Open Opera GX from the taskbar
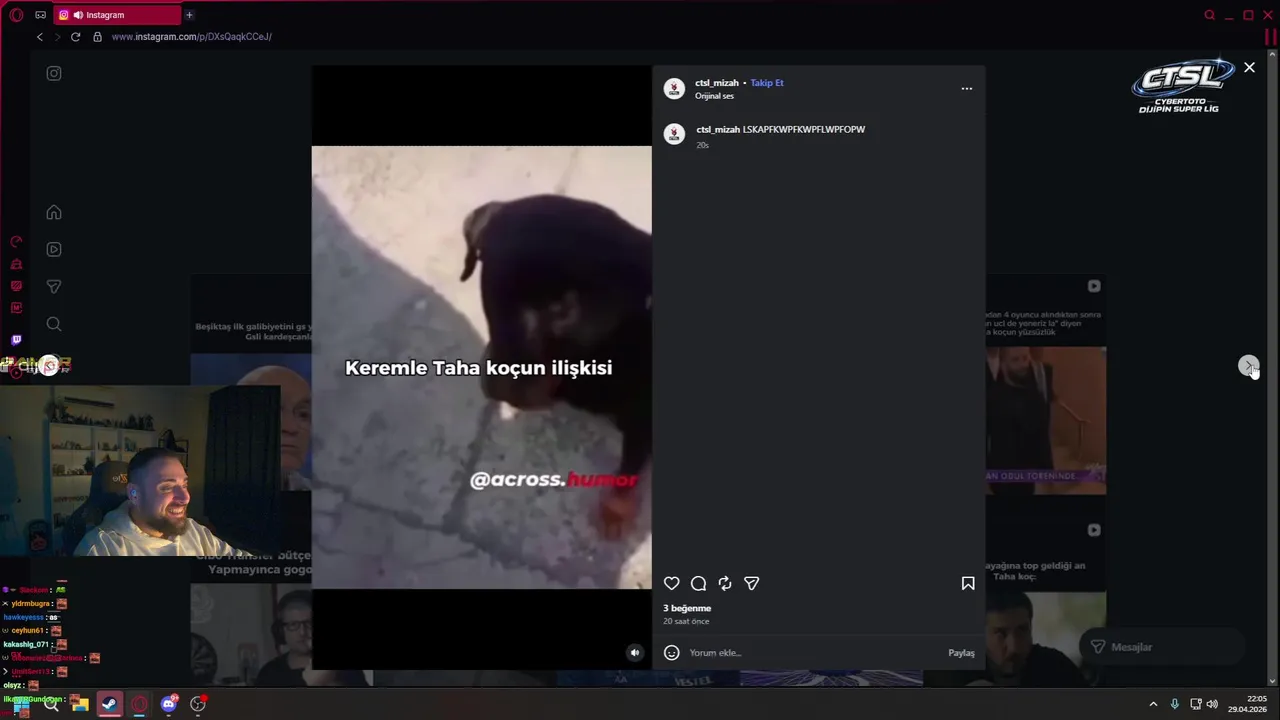The height and width of the screenshot is (720, 1280). pyautogui.click(x=139, y=704)
